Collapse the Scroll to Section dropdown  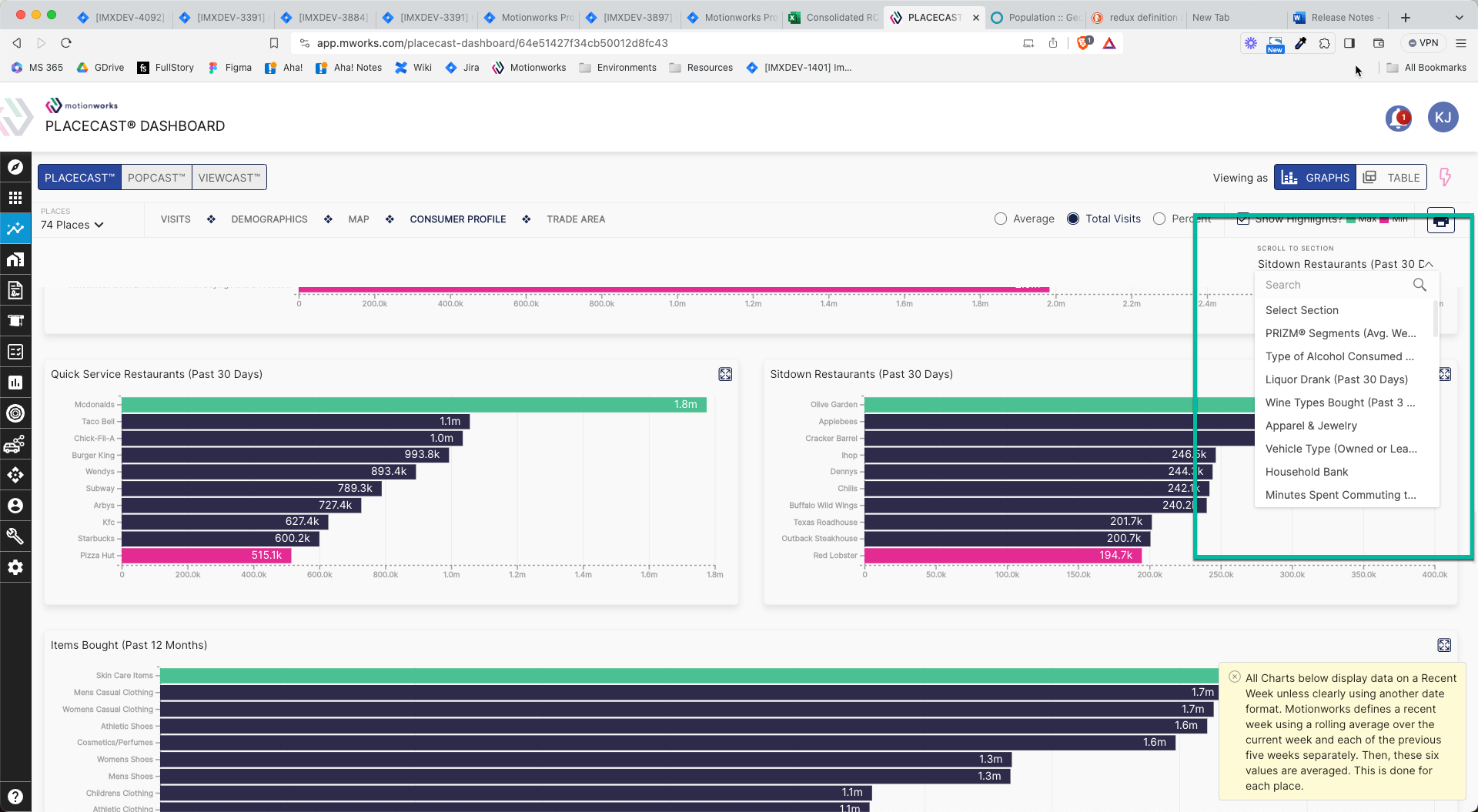pyautogui.click(x=1429, y=264)
